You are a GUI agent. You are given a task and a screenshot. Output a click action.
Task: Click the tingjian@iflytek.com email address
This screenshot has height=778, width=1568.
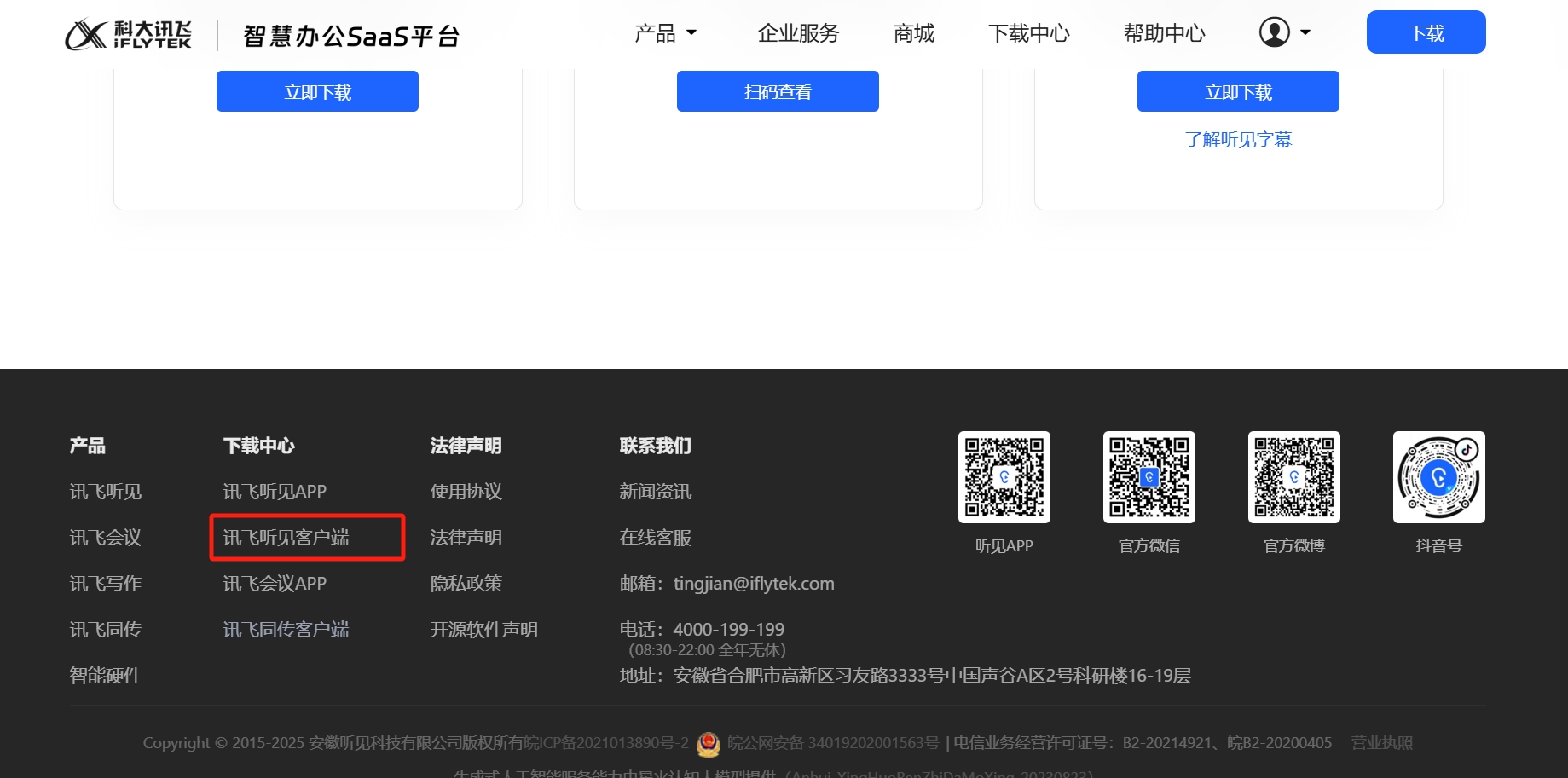click(754, 584)
